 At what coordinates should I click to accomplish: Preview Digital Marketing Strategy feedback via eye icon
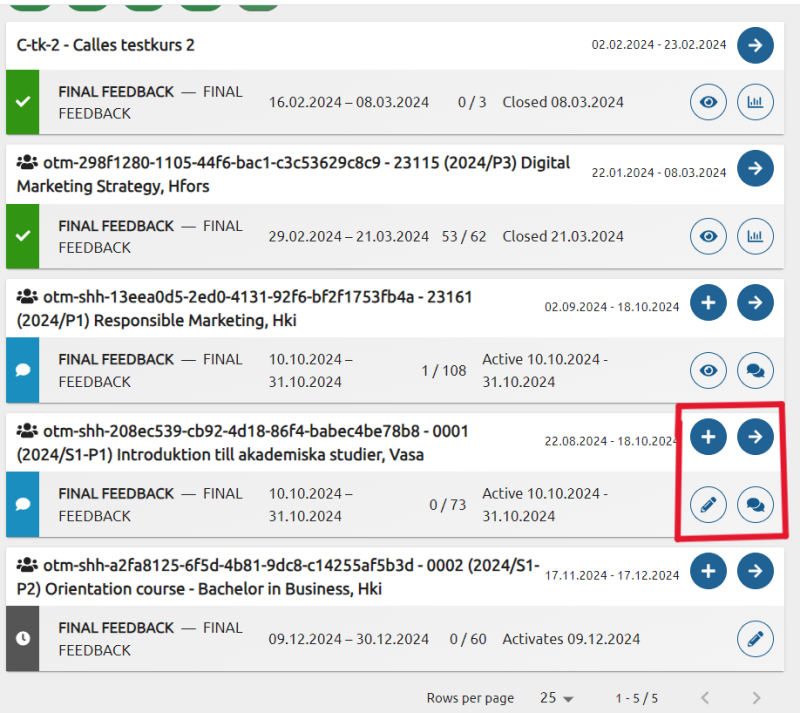click(x=708, y=237)
